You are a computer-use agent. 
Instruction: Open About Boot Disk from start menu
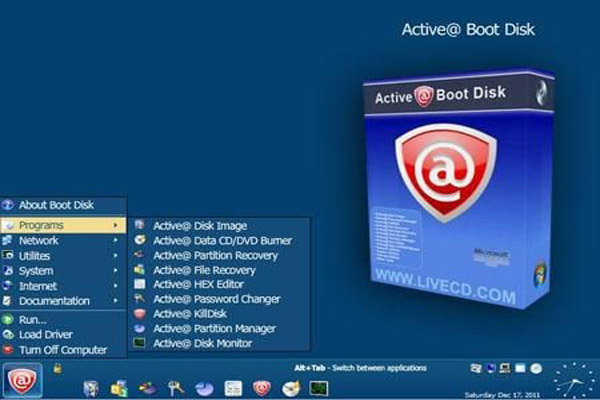click(64, 205)
